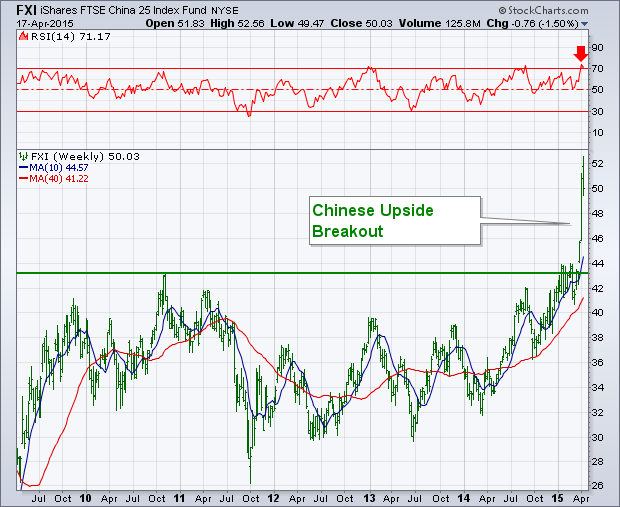Click the RSI axis label 10
Screen dimensions: 620x507
(x=597, y=132)
